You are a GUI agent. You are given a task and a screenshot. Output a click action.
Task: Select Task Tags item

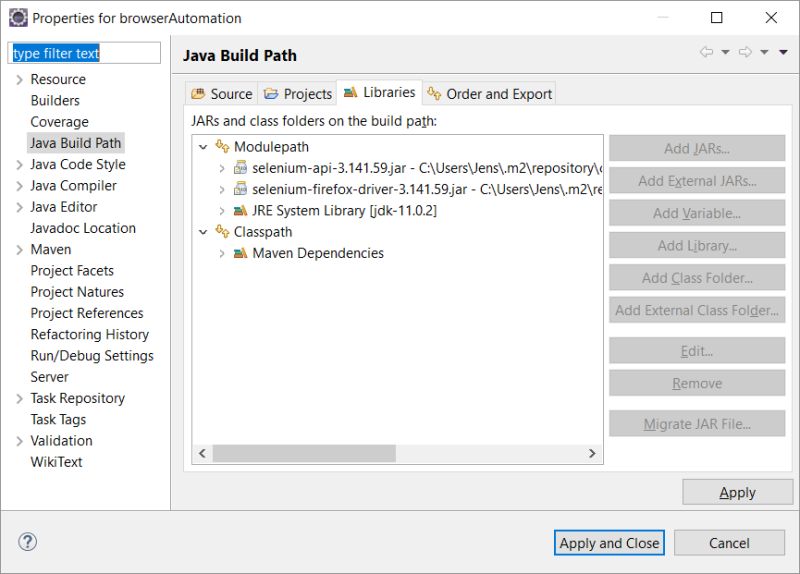(x=58, y=419)
